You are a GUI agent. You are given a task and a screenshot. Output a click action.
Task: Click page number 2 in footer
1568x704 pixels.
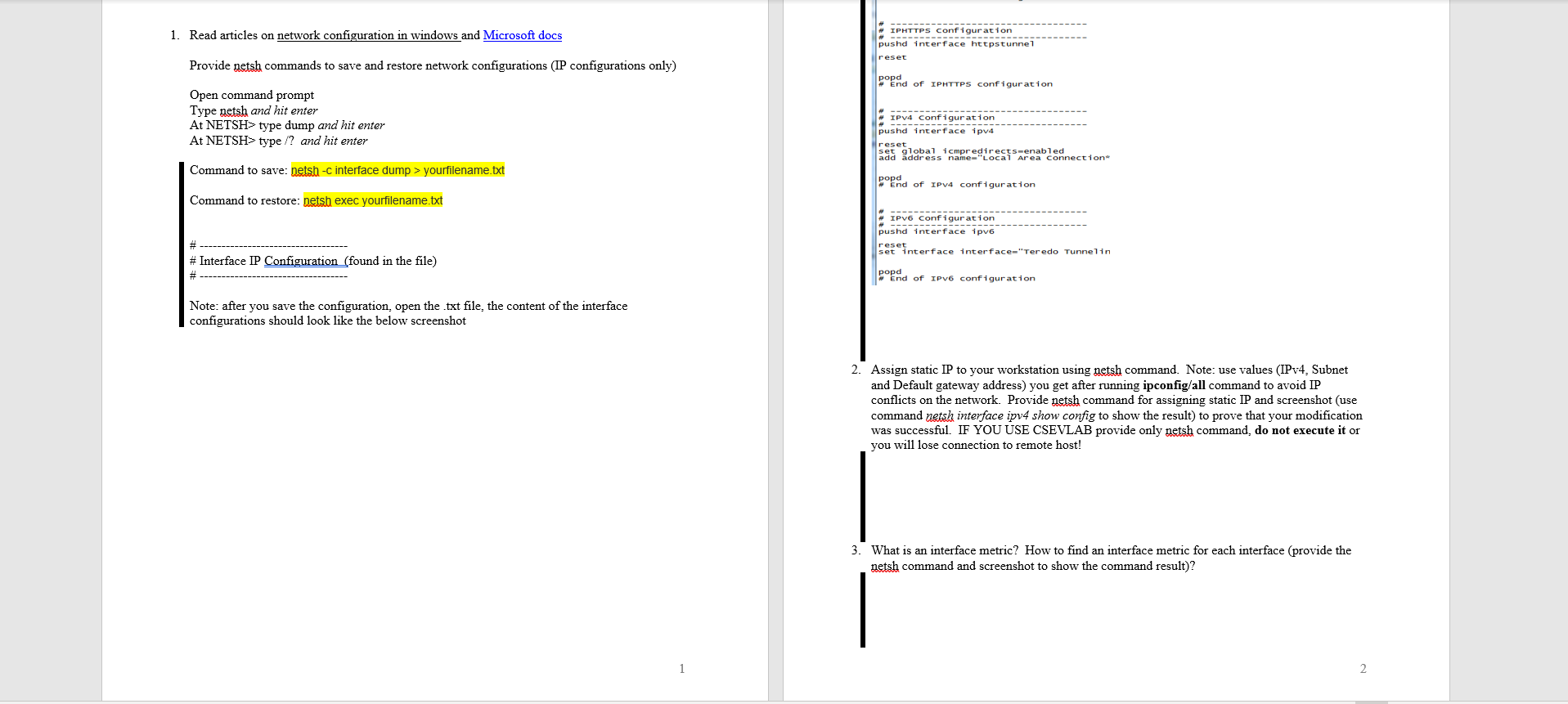(x=1364, y=669)
